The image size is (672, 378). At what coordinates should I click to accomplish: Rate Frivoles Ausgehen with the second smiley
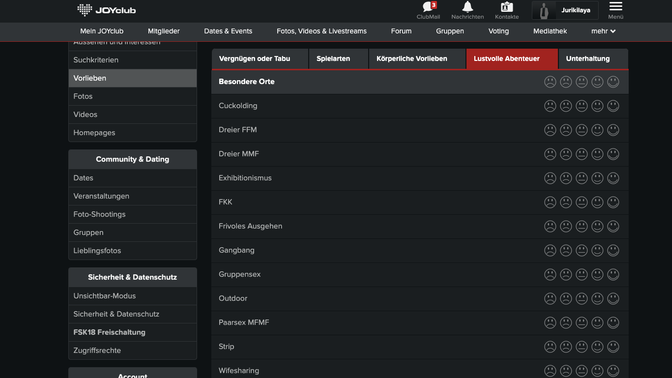tap(566, 226)
